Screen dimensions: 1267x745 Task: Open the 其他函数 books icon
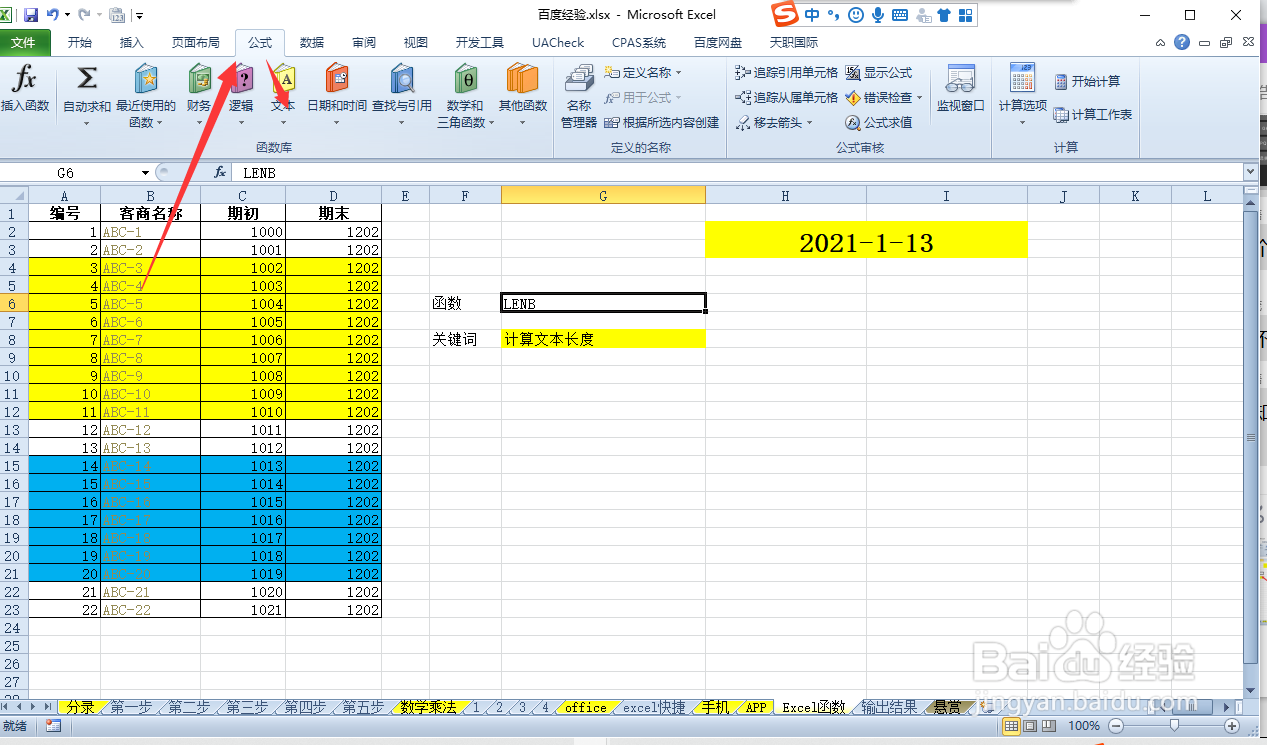(523, 79)
